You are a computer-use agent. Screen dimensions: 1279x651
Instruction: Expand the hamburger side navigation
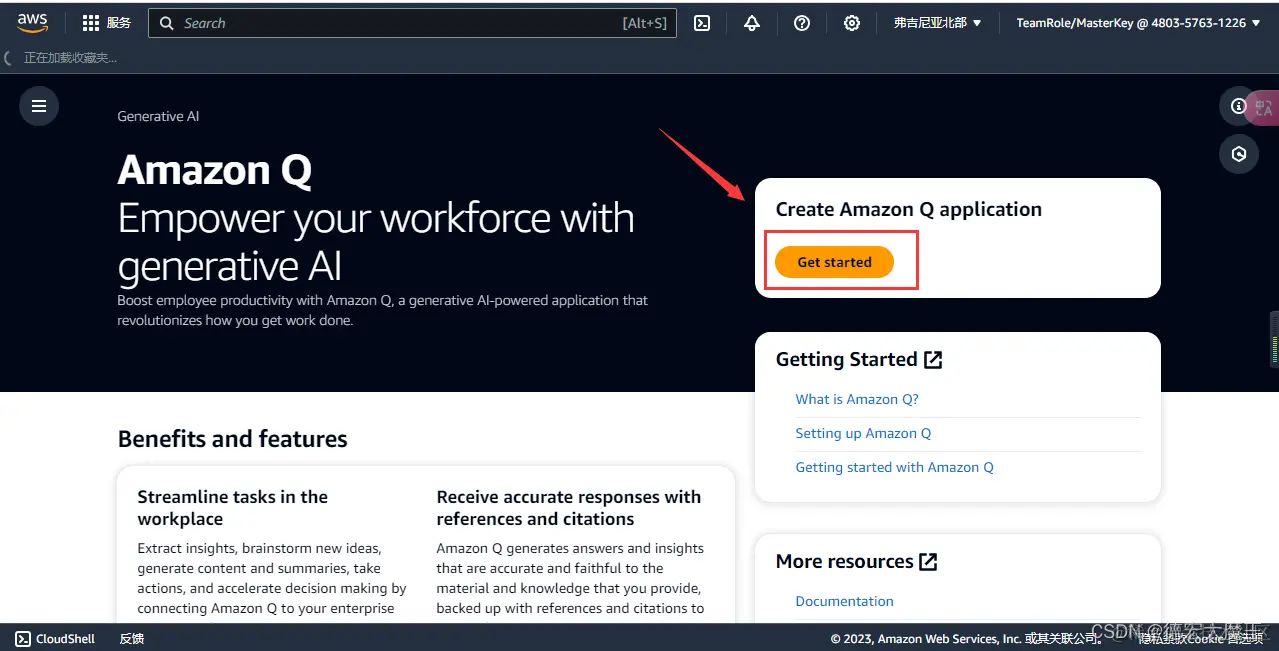(39, 106)
